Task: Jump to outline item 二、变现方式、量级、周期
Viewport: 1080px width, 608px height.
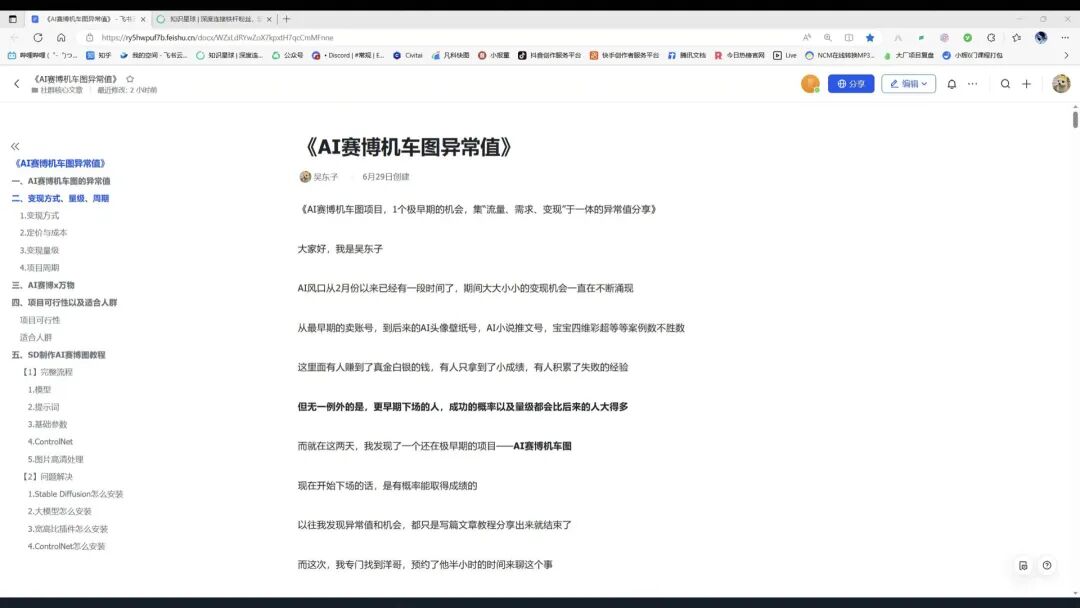Action: [x=61, y=198]
